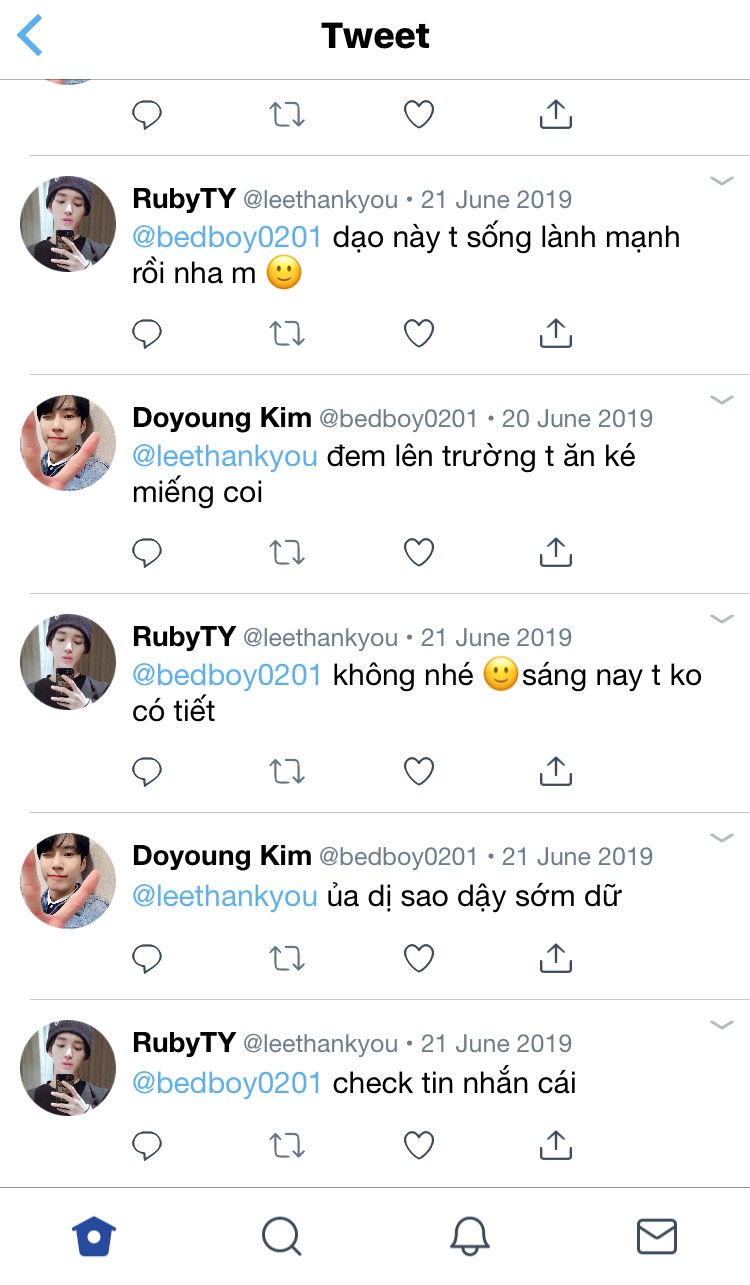Switch to the Notifications bell tab
The image size is (750, 1285).
pos(469,1236)
